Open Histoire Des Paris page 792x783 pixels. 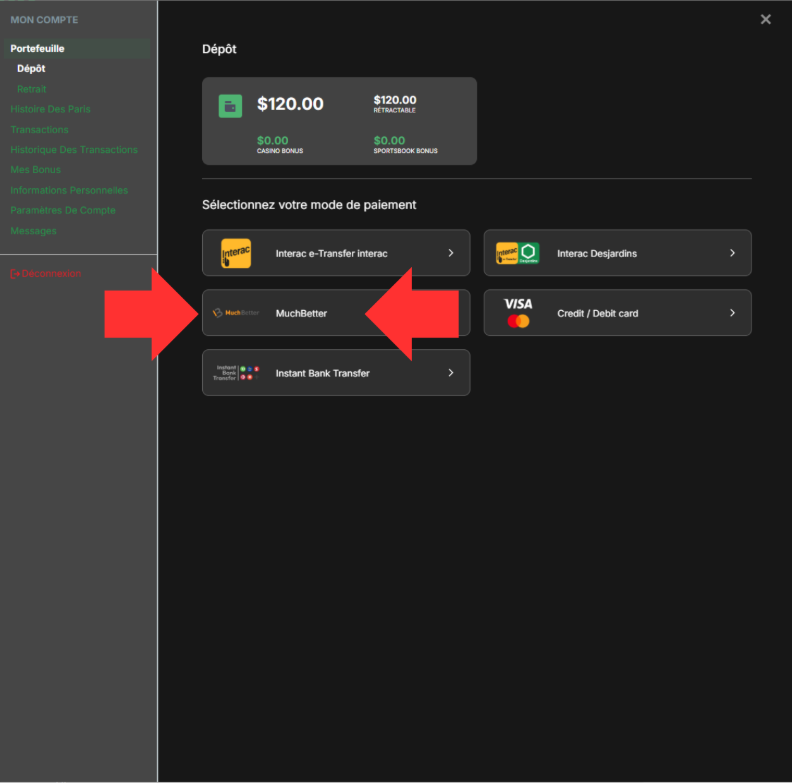coord(50,109)
